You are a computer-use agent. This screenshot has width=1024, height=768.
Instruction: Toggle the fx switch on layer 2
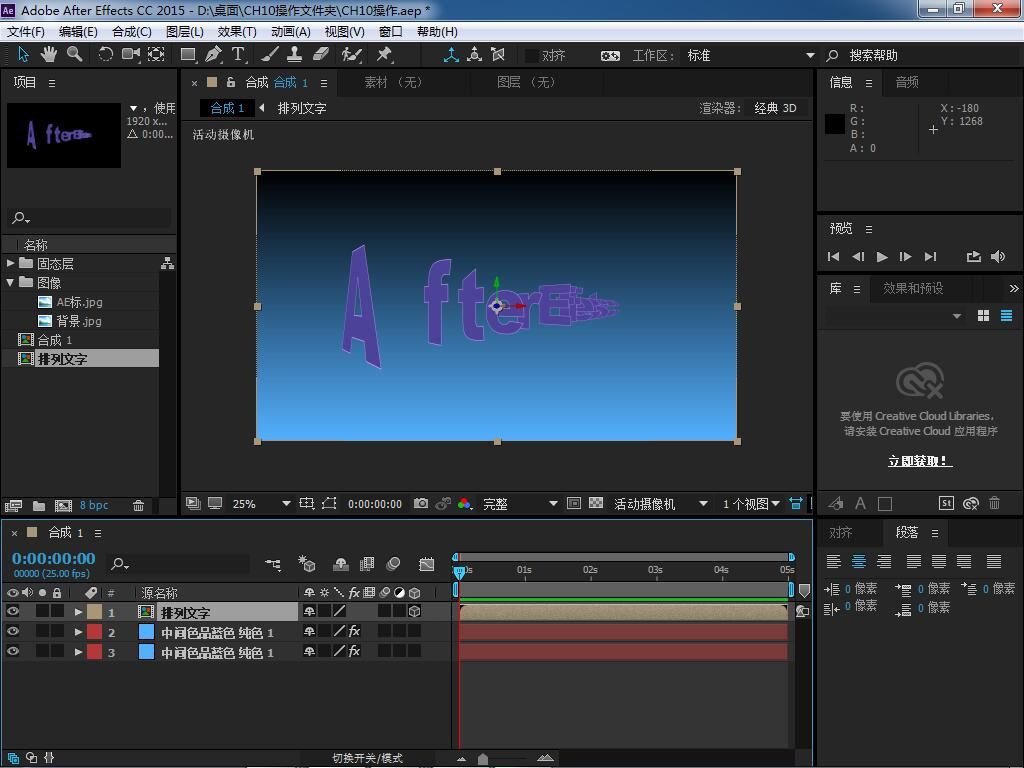pyautogui.click(x=354, y=632)
